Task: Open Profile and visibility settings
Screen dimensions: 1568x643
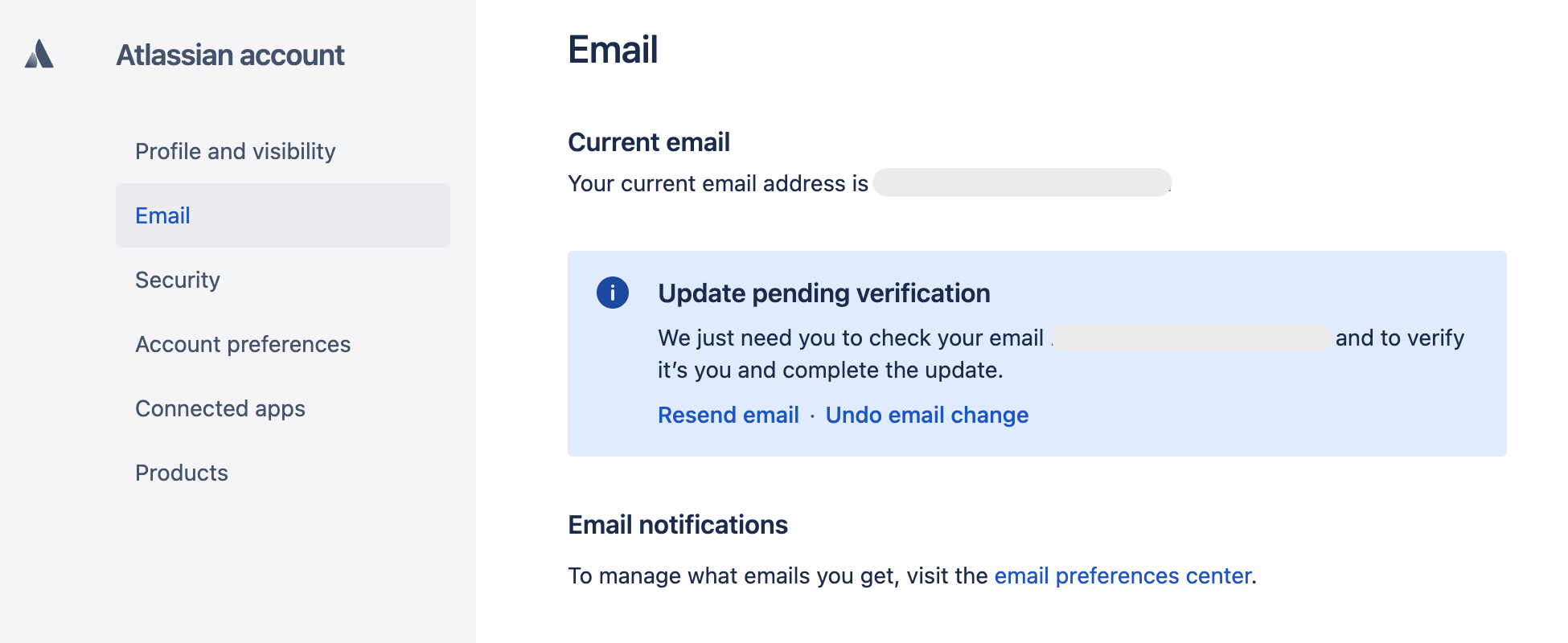Action: (x=235, y=151)
